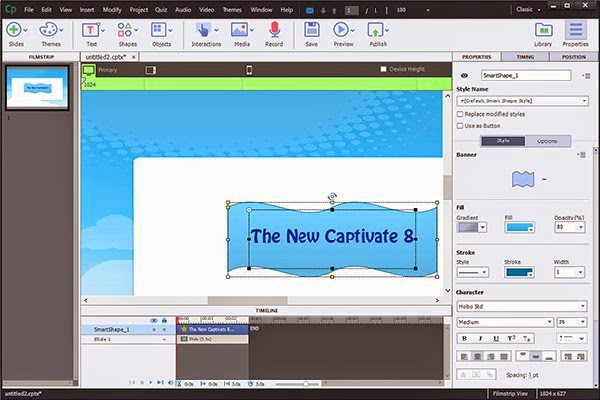Align text left in Character section

(x=464, y=356)
